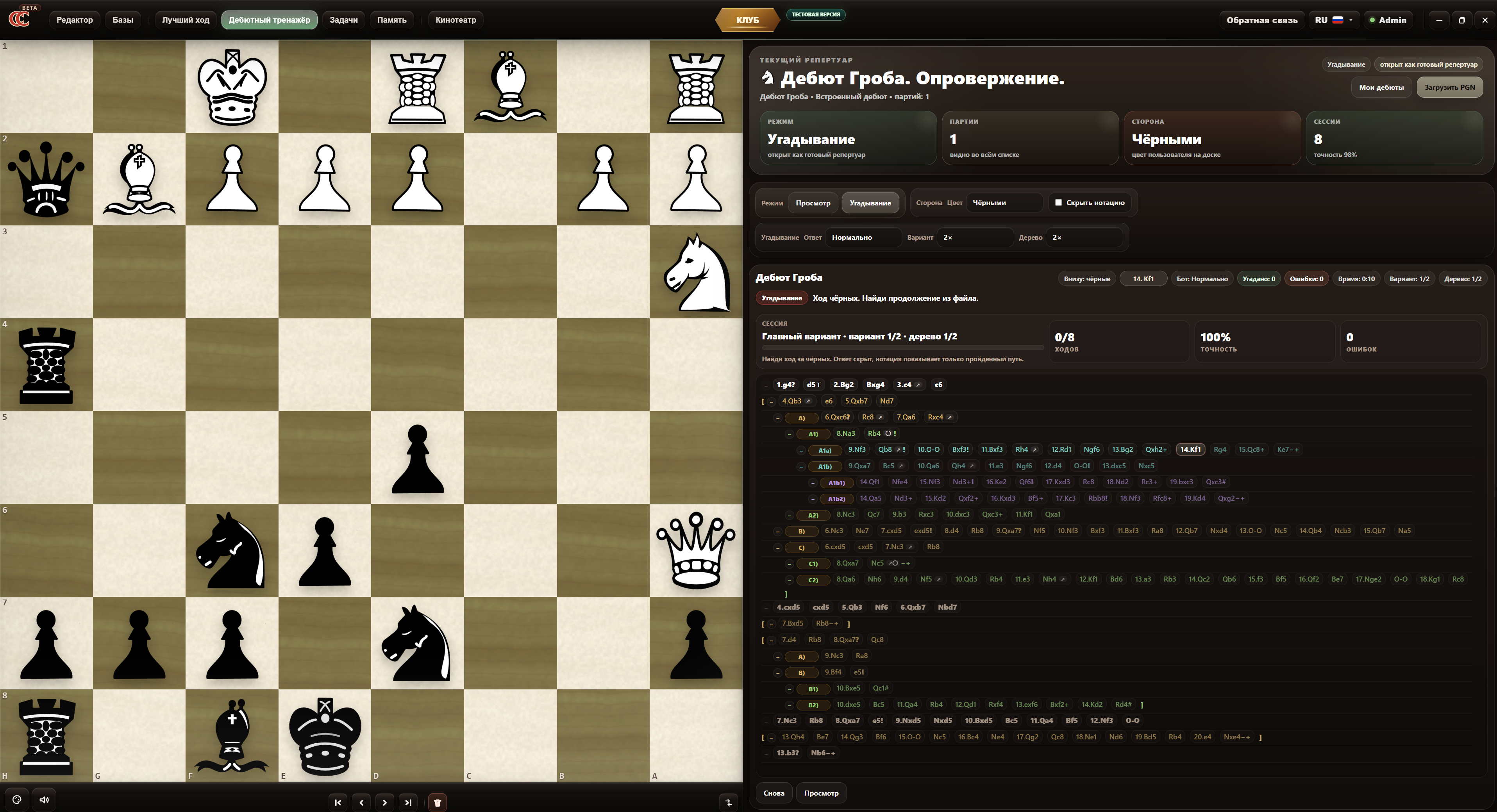
Task: Collapse branch B2) 10.dxe5
Action: (x=789, y=705)
